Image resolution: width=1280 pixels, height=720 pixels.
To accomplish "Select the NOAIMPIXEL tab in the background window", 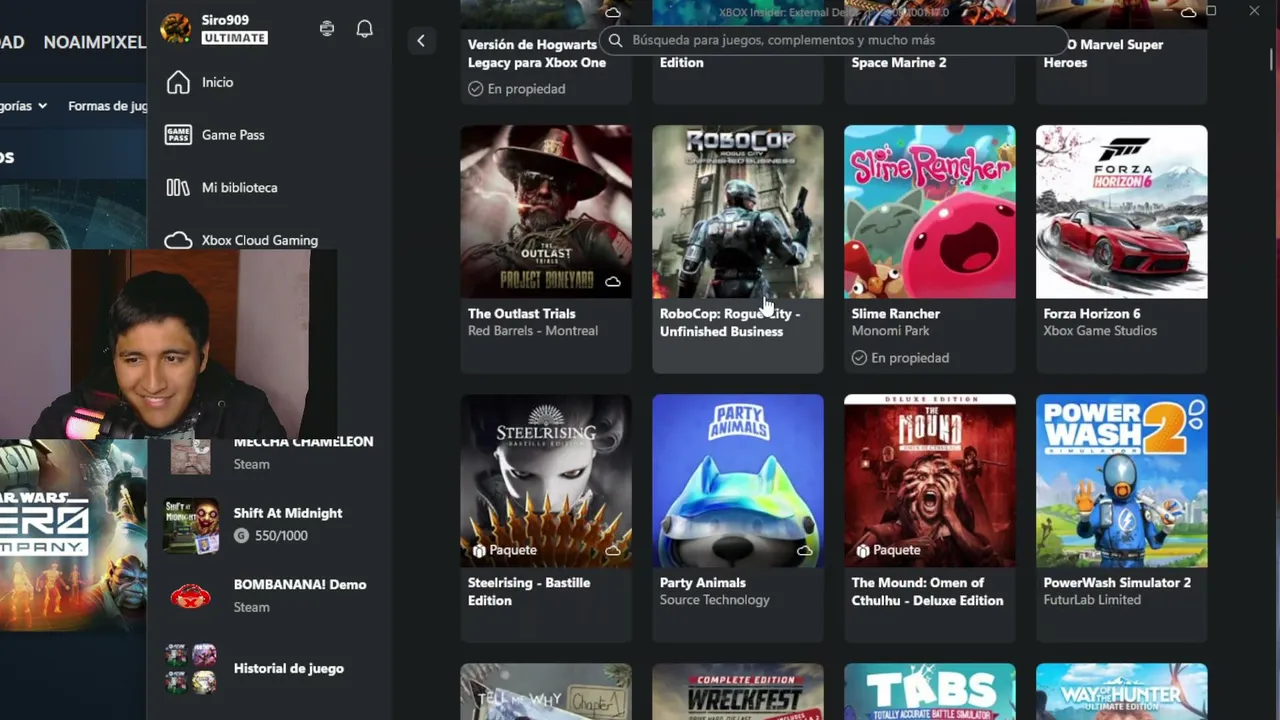I will point(95,42).
